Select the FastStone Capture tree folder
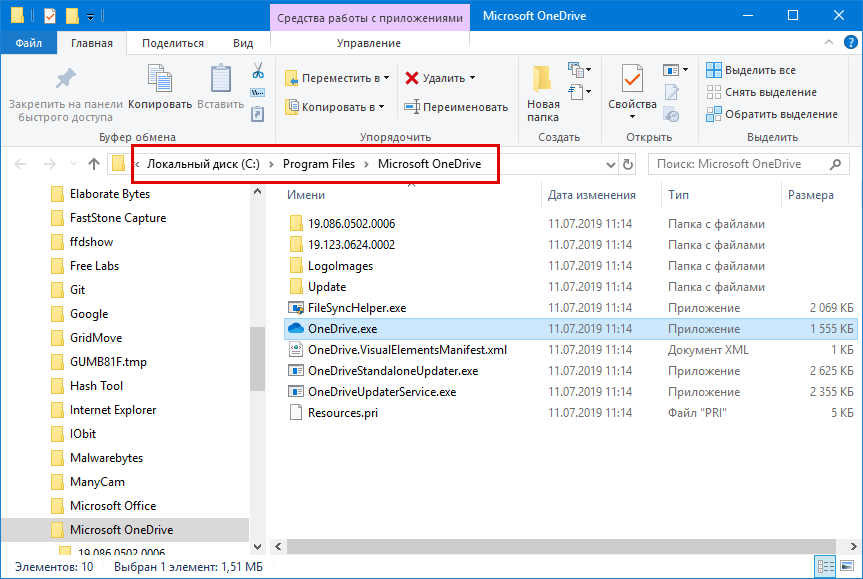This screenshot has width=863, height=579. (x=118, y=218)
